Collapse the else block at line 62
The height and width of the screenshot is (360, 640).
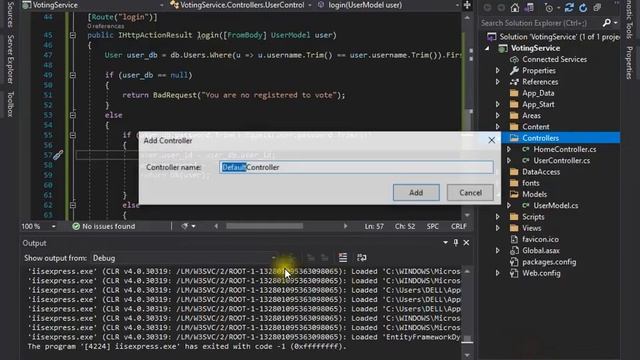click(x=73, y=205)
